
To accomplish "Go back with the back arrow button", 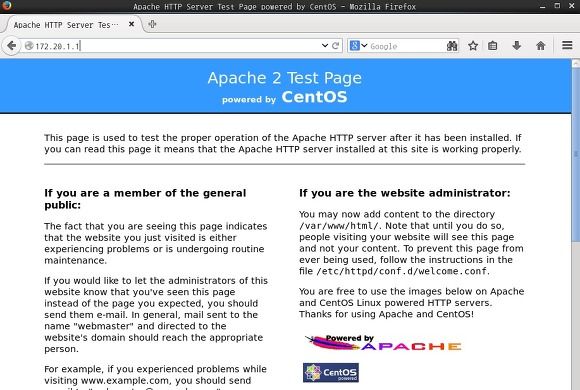I will 11,46.
